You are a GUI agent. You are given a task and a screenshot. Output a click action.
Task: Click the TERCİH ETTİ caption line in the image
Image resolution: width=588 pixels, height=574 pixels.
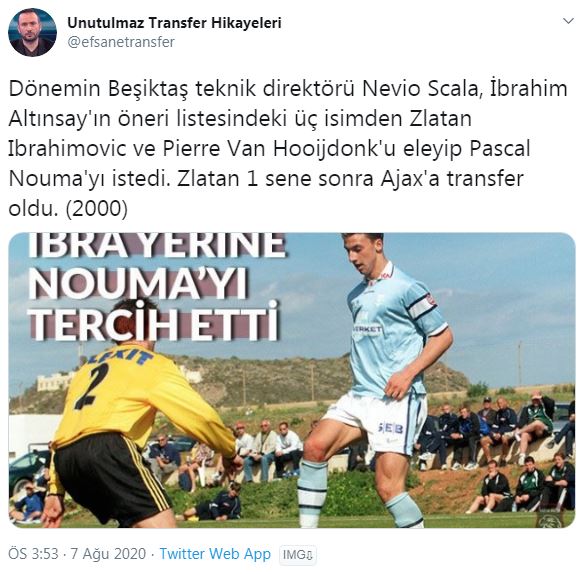click(x=154, y=321)
